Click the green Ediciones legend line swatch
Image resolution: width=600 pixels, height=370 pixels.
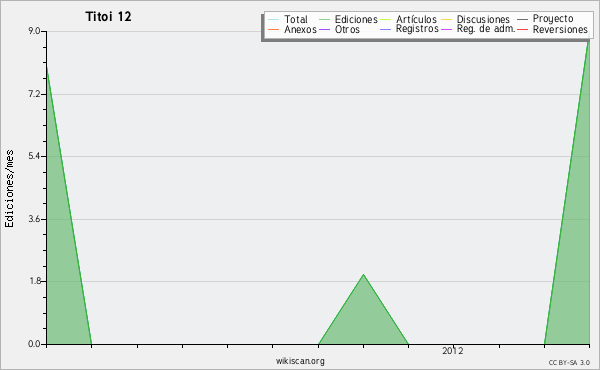click(324, 20)
